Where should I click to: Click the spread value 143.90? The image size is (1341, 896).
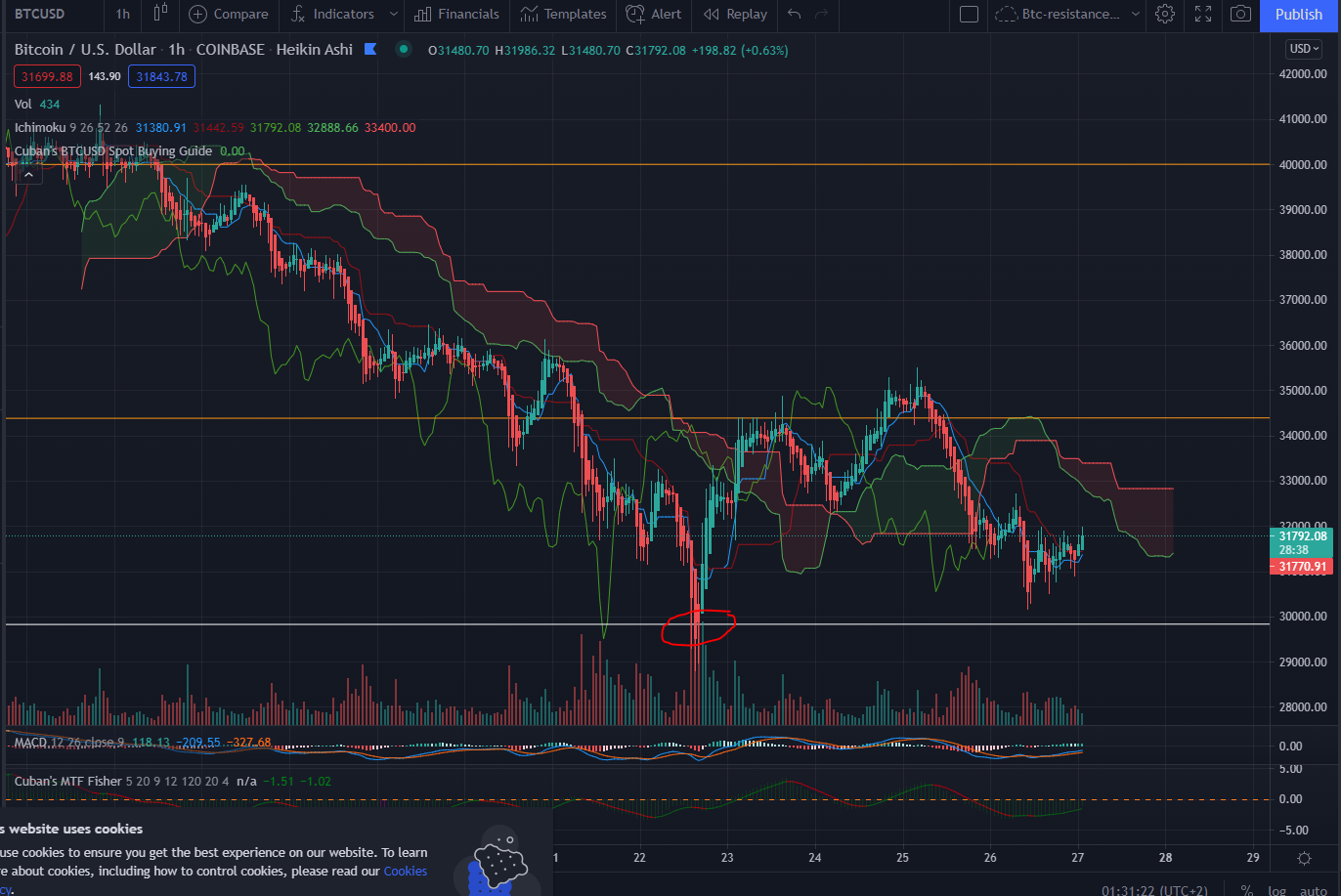click(x=105, y=76)
